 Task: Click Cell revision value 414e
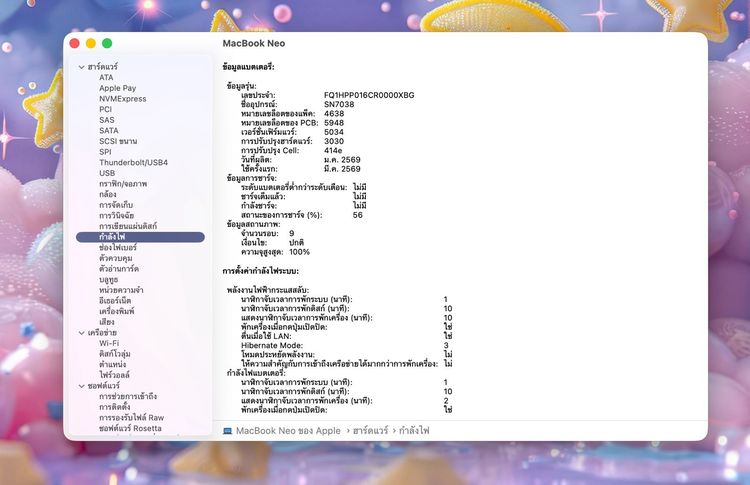point(333,150)
